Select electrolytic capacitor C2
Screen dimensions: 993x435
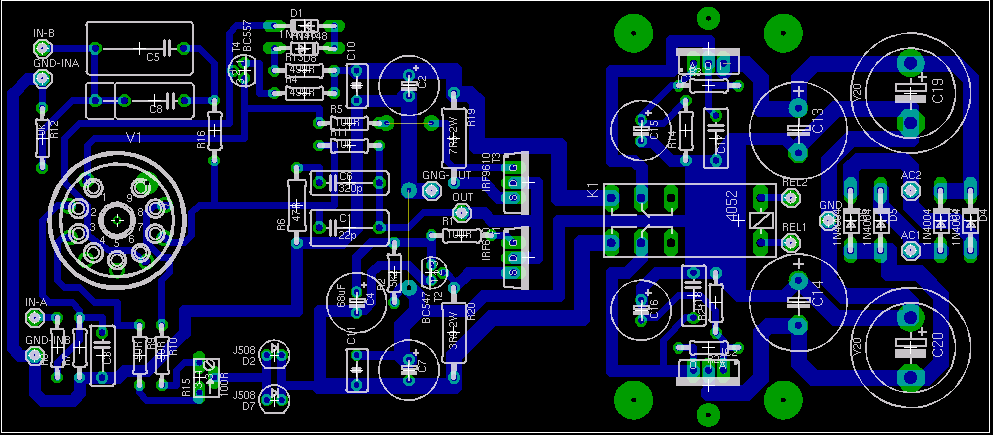(410, 85)
